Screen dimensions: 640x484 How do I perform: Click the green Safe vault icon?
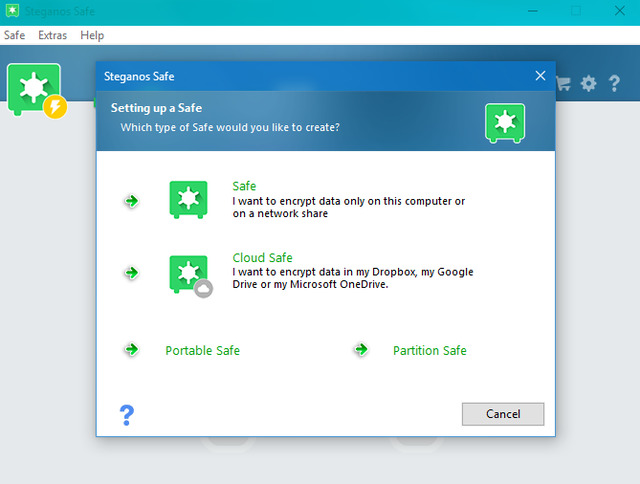[x=188, y=200]
